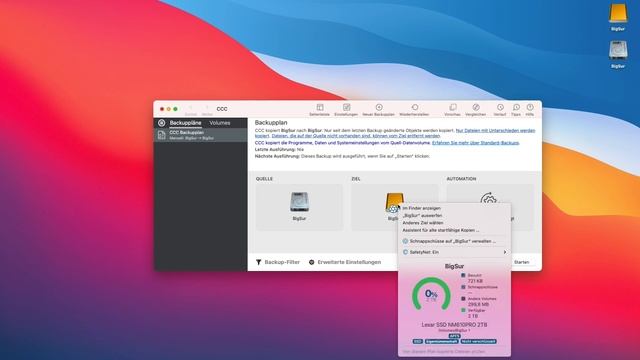Click the gear icon beside Erweiterte Einstellungen
Screen dimensions: 640x360
point(311,262)
